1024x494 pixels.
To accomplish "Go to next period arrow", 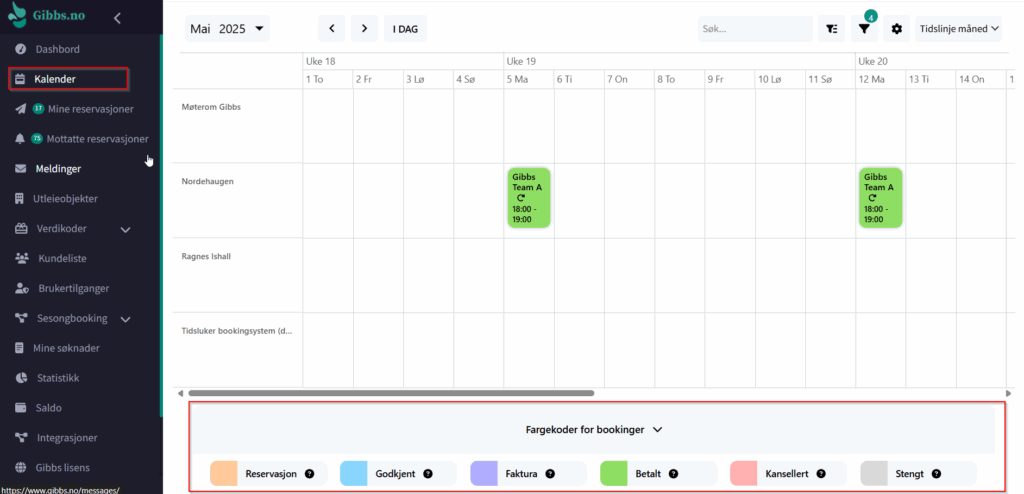I will pos(364,29).
